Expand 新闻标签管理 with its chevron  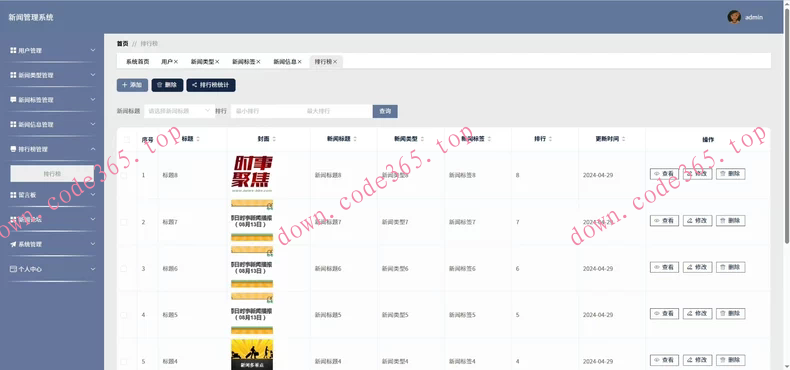tap(93, 100)
